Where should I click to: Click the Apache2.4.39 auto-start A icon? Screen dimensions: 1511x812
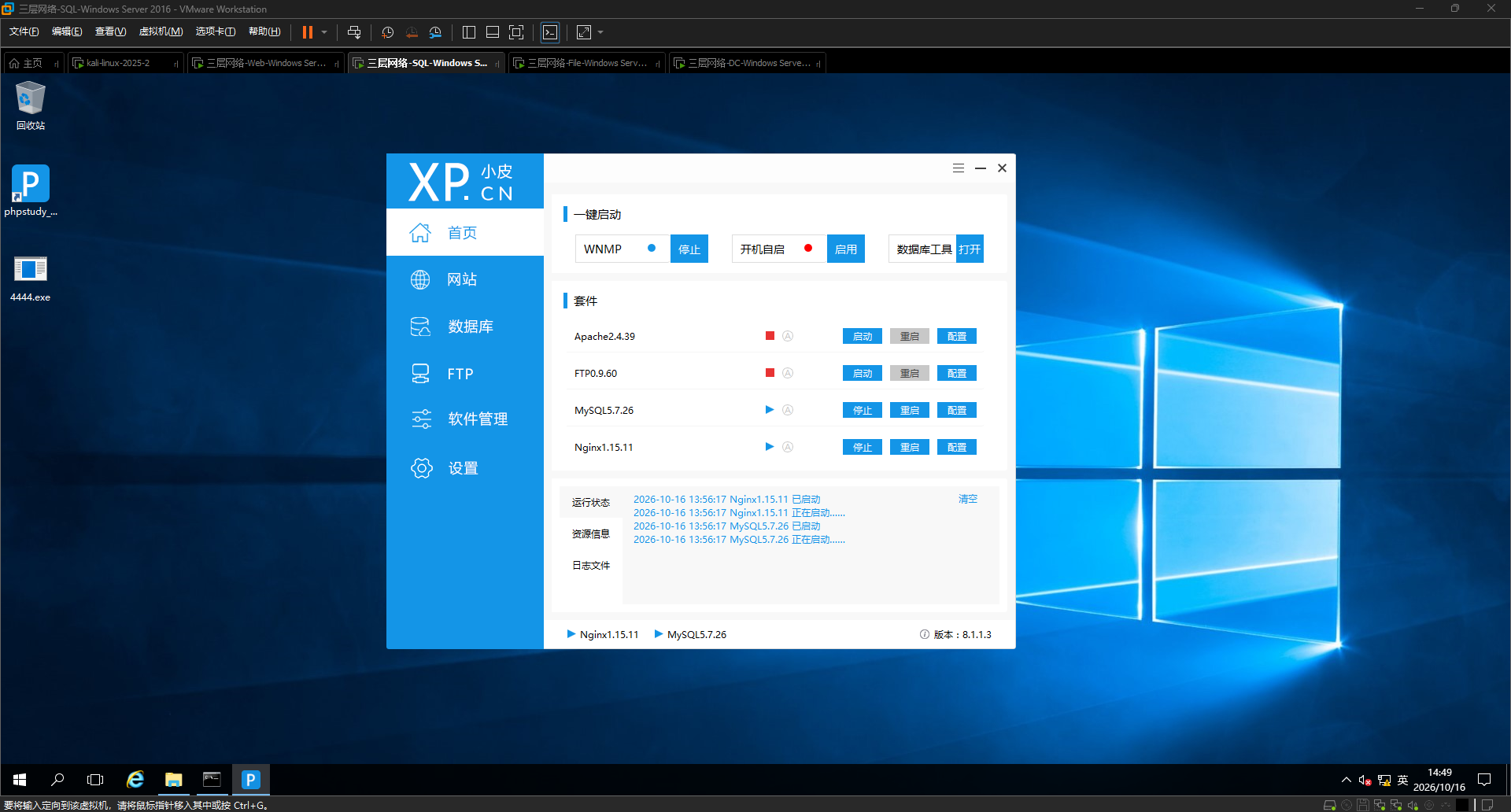[788, 336]
